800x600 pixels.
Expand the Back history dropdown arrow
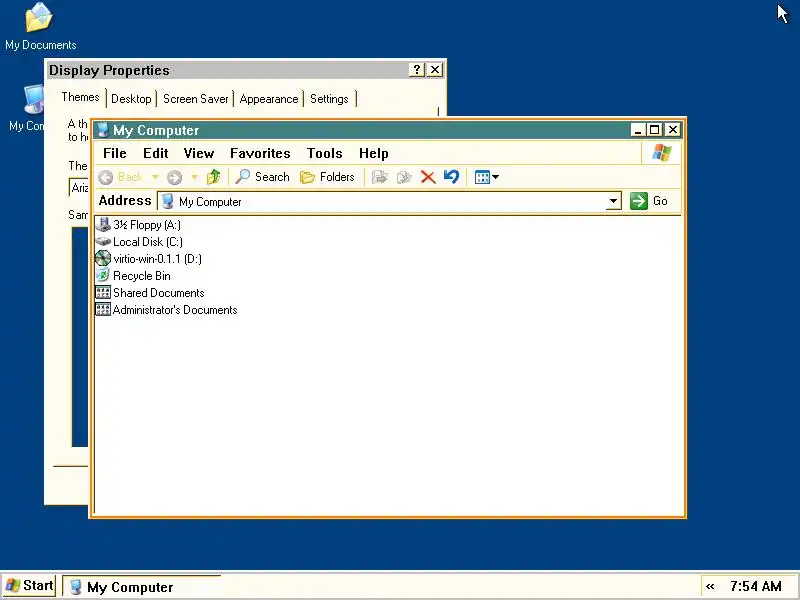click(x=155, y=177)
